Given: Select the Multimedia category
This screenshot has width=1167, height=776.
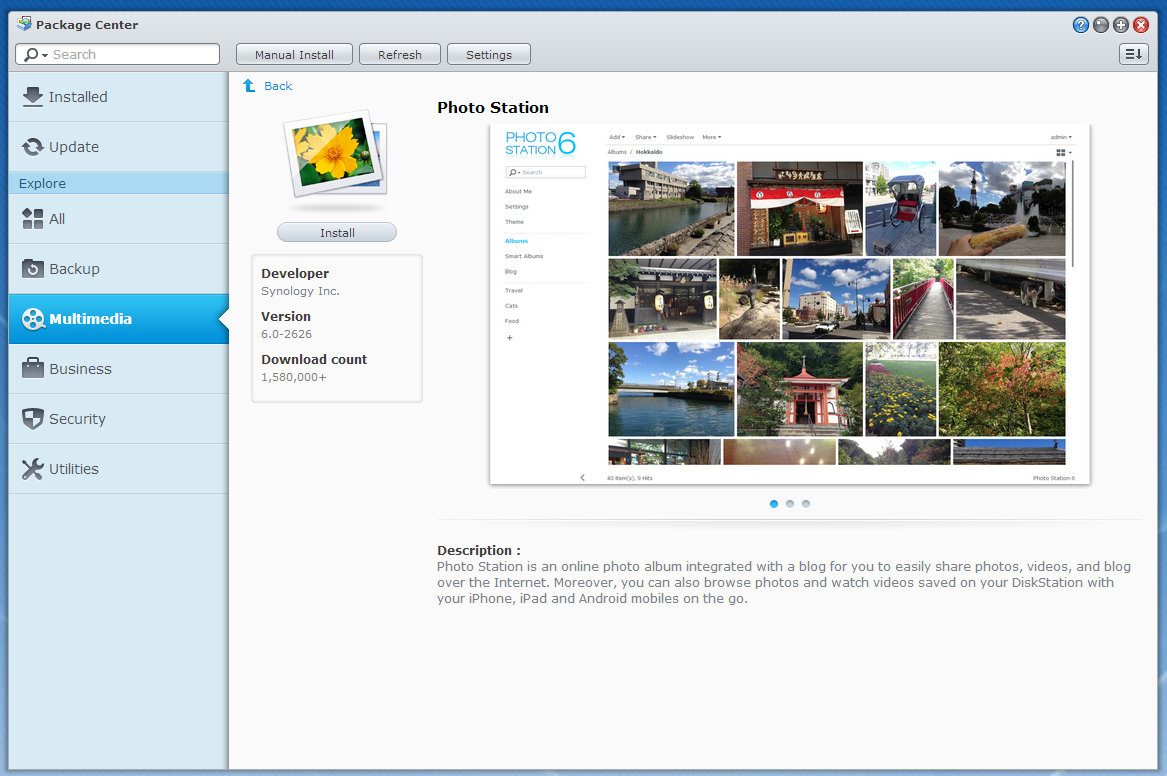Looking at the screenshot, I should 119,319.
